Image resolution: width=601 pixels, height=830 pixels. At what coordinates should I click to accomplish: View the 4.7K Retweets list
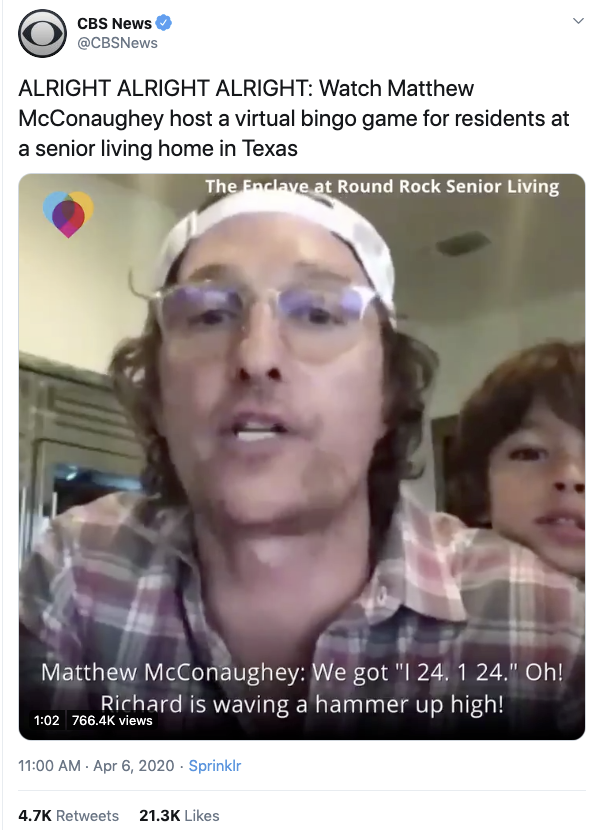(x=69, y=815)
